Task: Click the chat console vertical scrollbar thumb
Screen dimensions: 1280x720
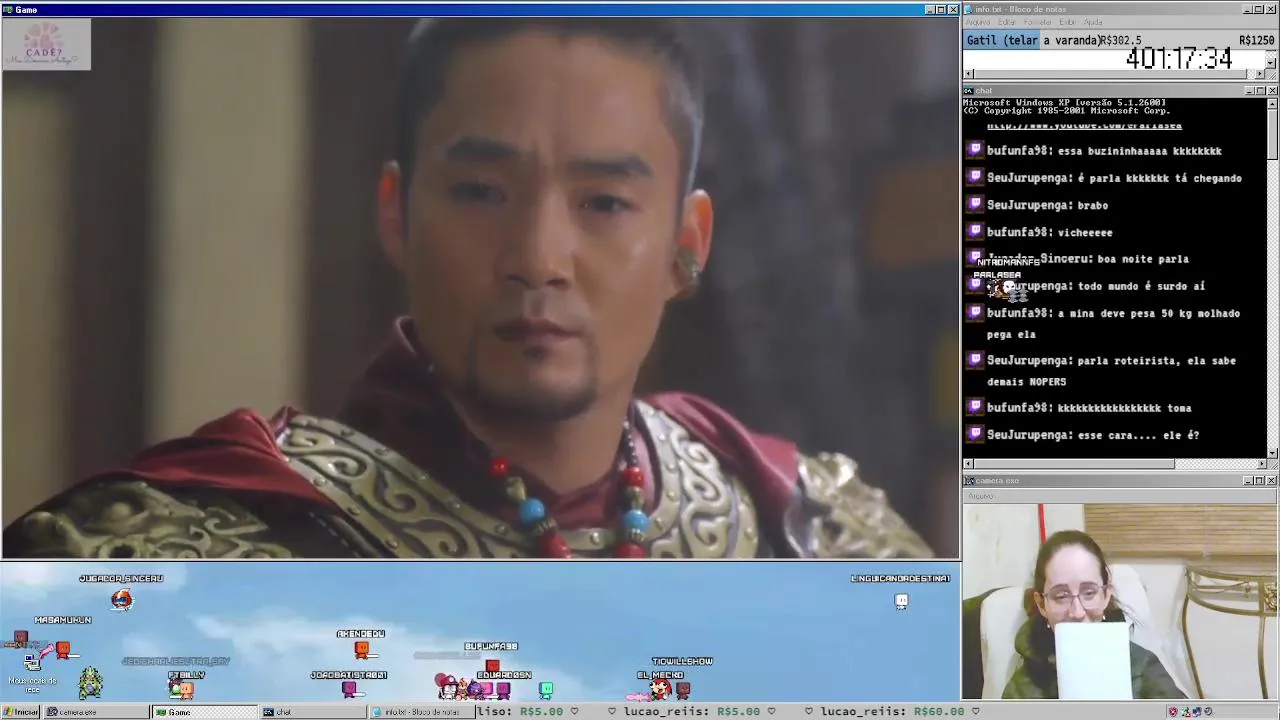Action: click(x=1271, y=134)
